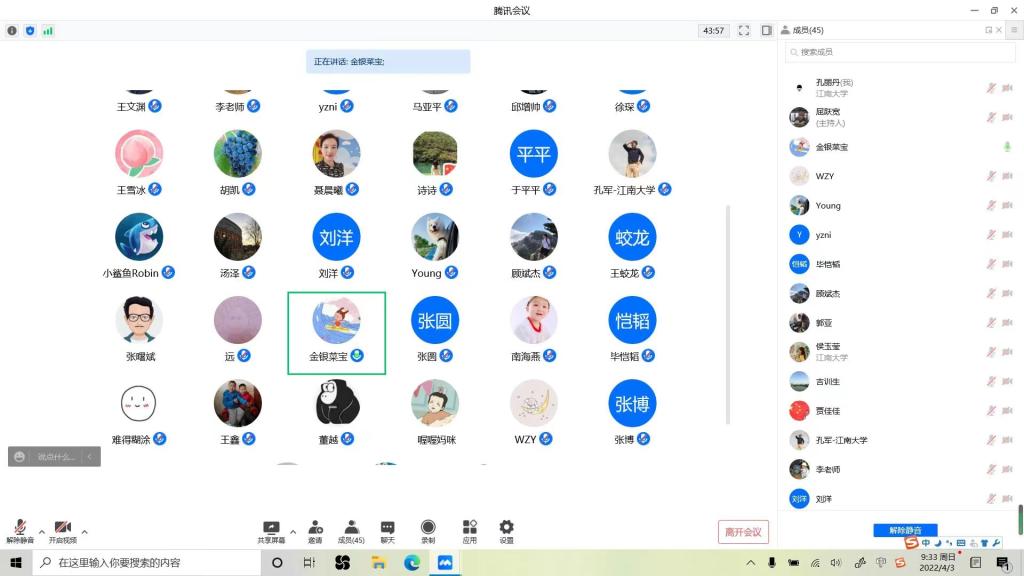Open the 聊天 (chat) panel

tap(387, 531)
